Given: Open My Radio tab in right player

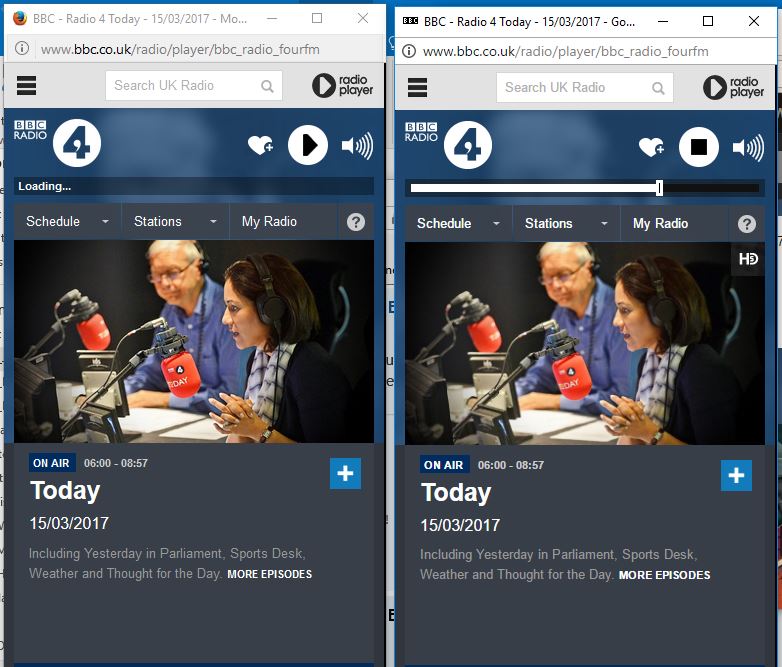Looking at the screenshot, I should [660, 224].
